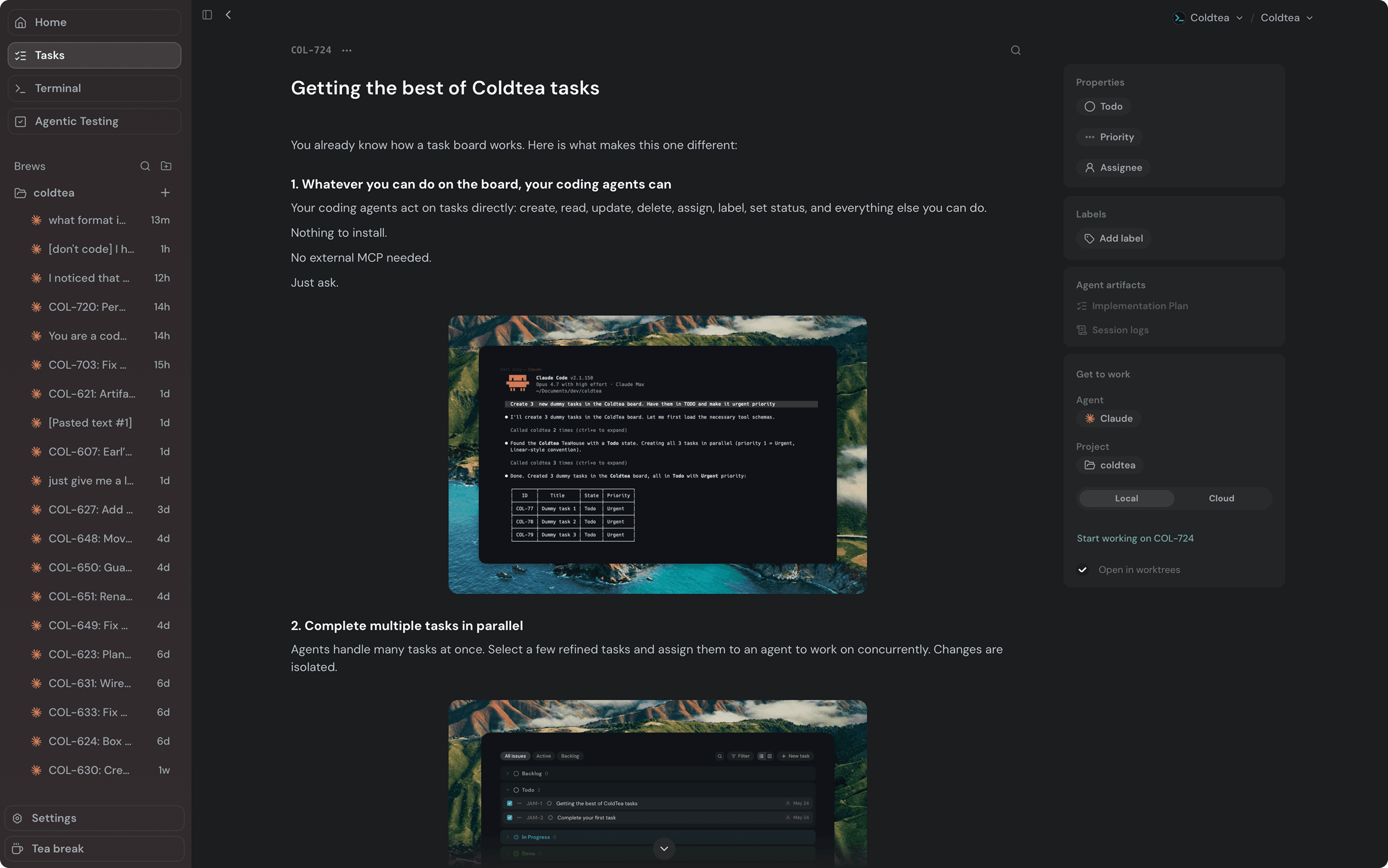
Task: Open session 'COL-621: Artifa...'
Action: [100, 394]
